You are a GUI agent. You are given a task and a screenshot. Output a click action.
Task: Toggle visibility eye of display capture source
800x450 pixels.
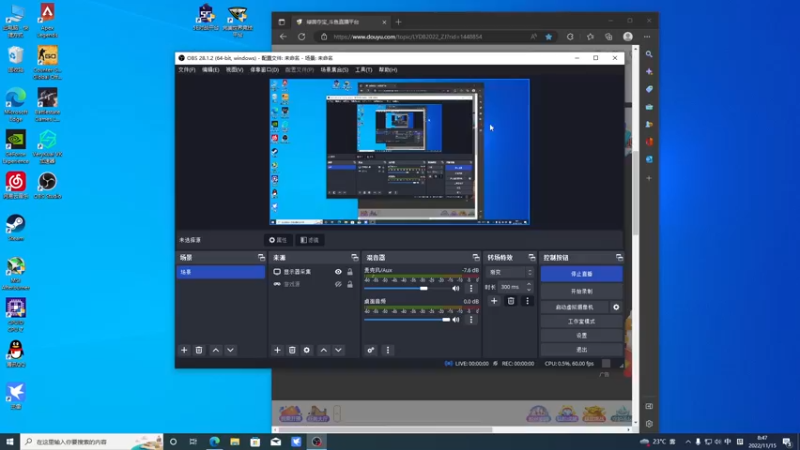click(x=338, y=272)
